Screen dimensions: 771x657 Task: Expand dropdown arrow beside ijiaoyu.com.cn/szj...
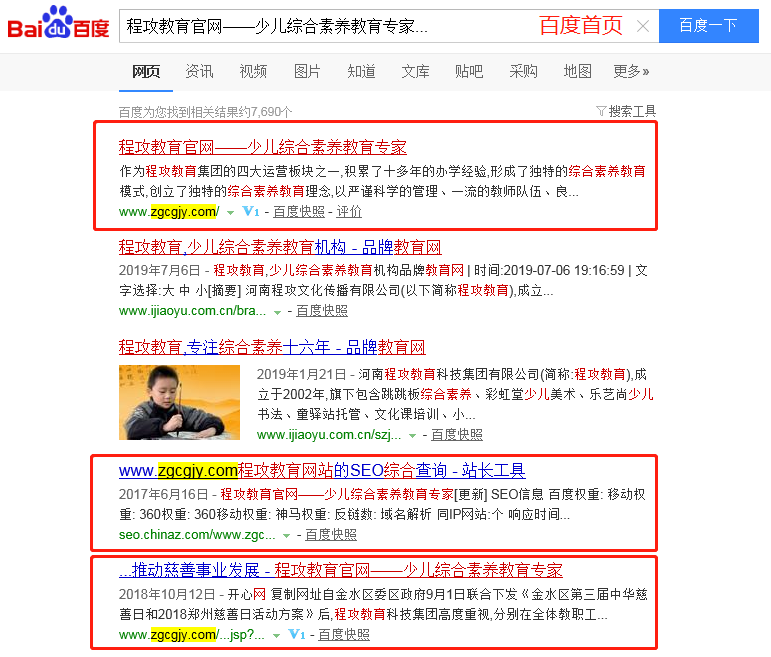pyautogui.click(x=413, y=436)
